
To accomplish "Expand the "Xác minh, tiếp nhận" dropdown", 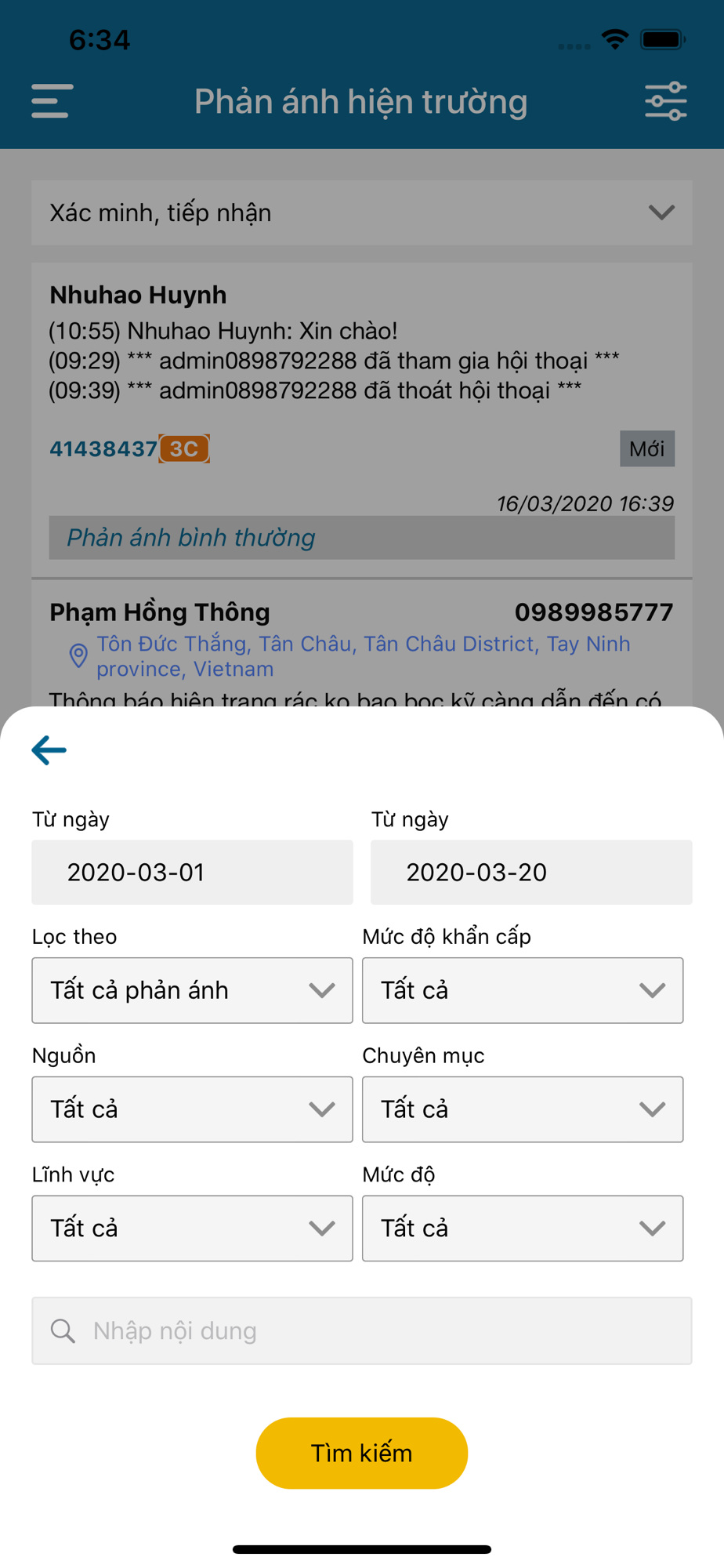I will [362, 212].
